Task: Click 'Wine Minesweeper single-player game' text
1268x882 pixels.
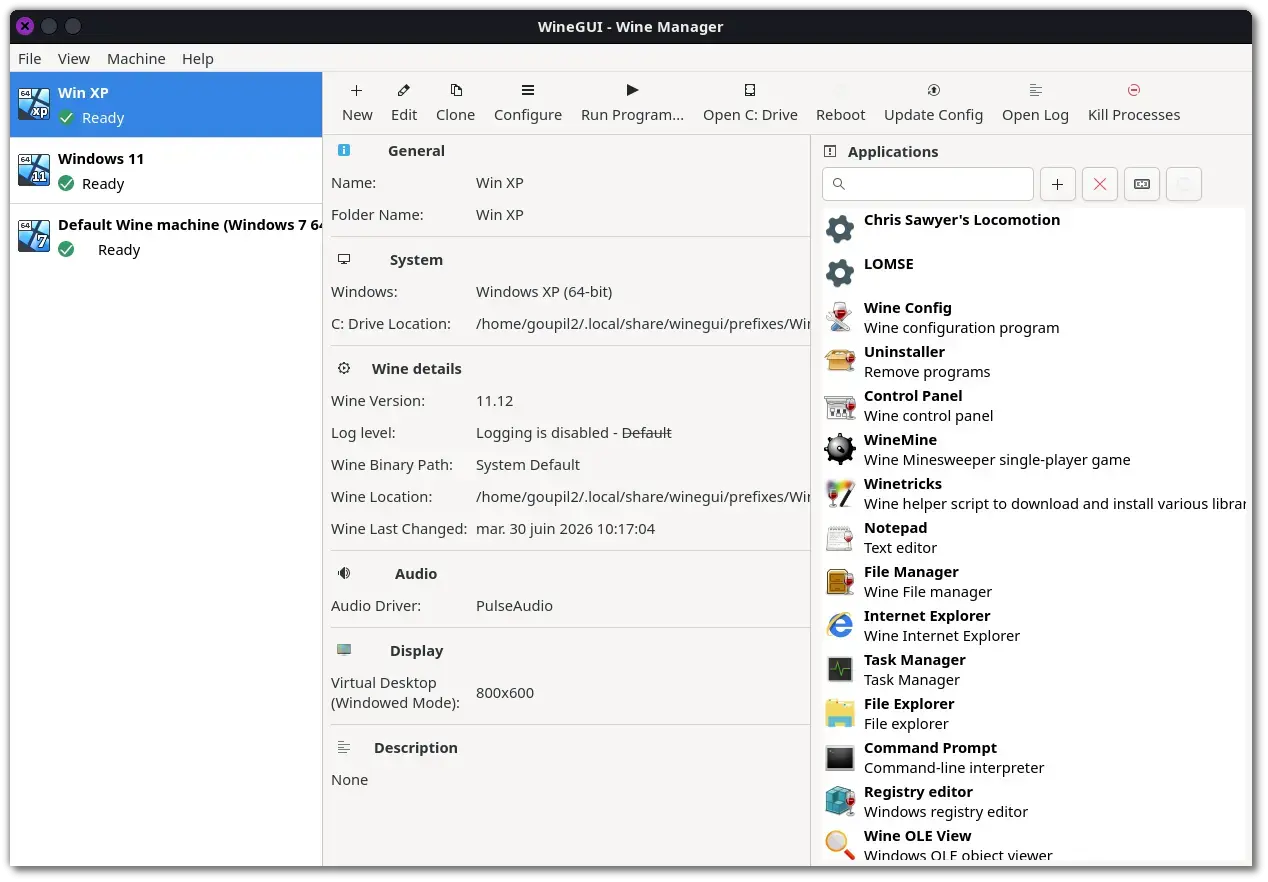Action: [997, 460]
